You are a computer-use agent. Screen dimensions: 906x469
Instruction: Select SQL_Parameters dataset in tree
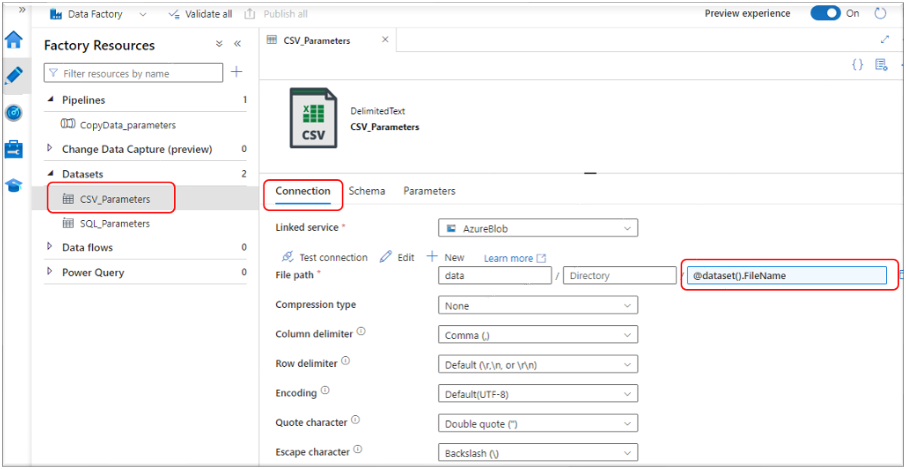click(x=114, y=223)
